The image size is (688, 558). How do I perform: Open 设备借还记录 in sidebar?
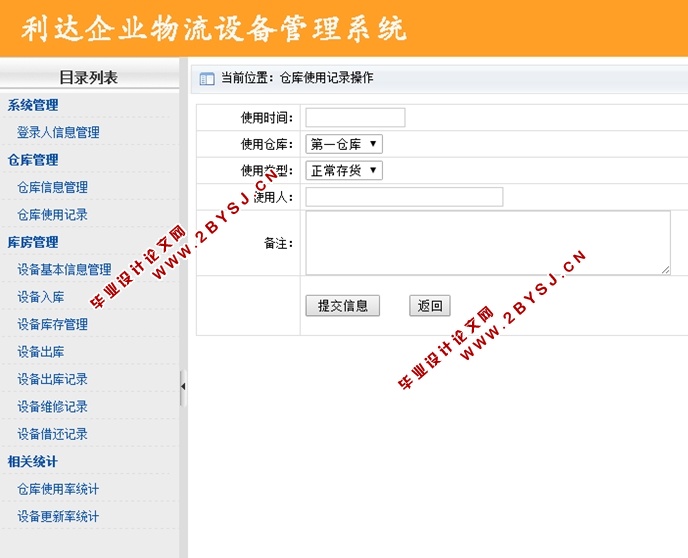coord(52,434)
